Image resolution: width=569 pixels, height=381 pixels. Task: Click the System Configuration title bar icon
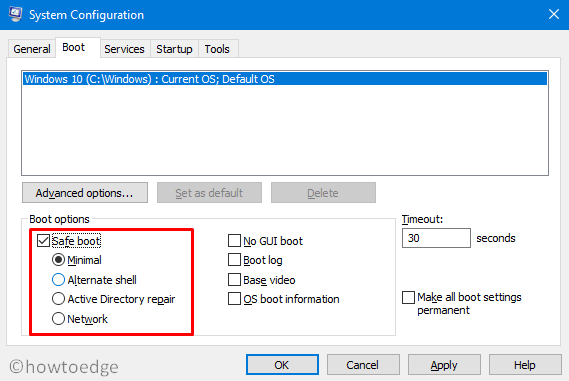point(16,15)
